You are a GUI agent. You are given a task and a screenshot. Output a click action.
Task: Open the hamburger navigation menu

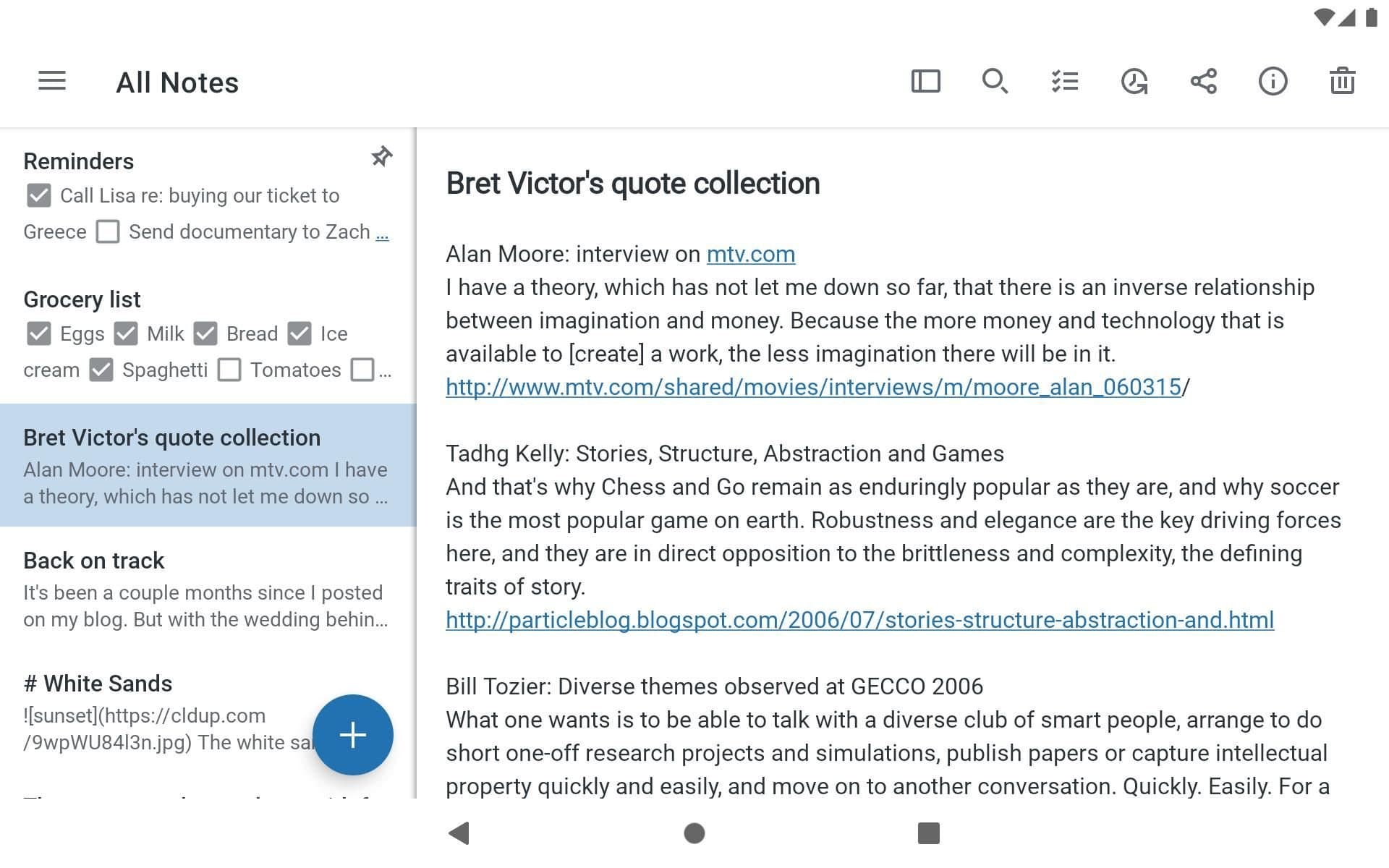click(x=51, y=81)
